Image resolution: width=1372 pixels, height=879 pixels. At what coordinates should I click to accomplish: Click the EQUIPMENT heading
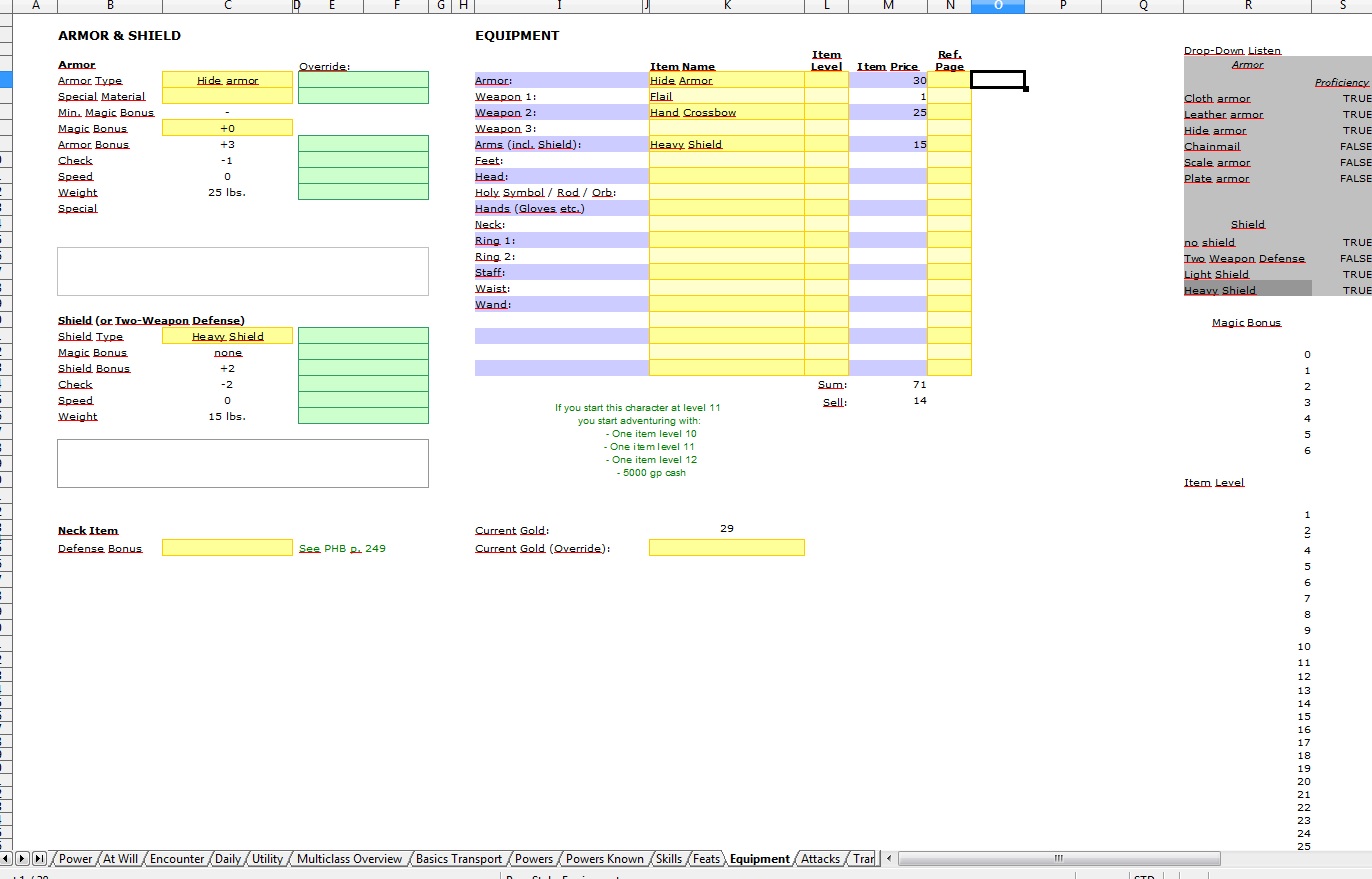point(517,35)
